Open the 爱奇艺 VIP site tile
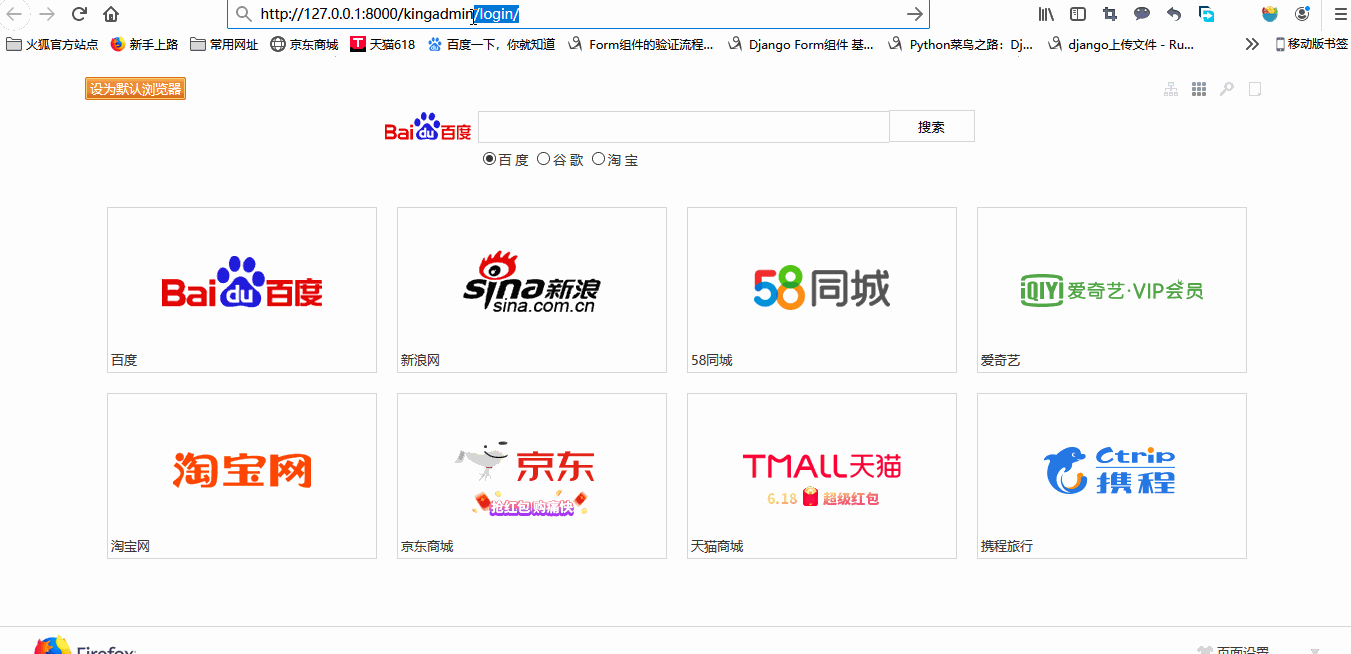This screenshot has width=1351, height=654. 1112,290
